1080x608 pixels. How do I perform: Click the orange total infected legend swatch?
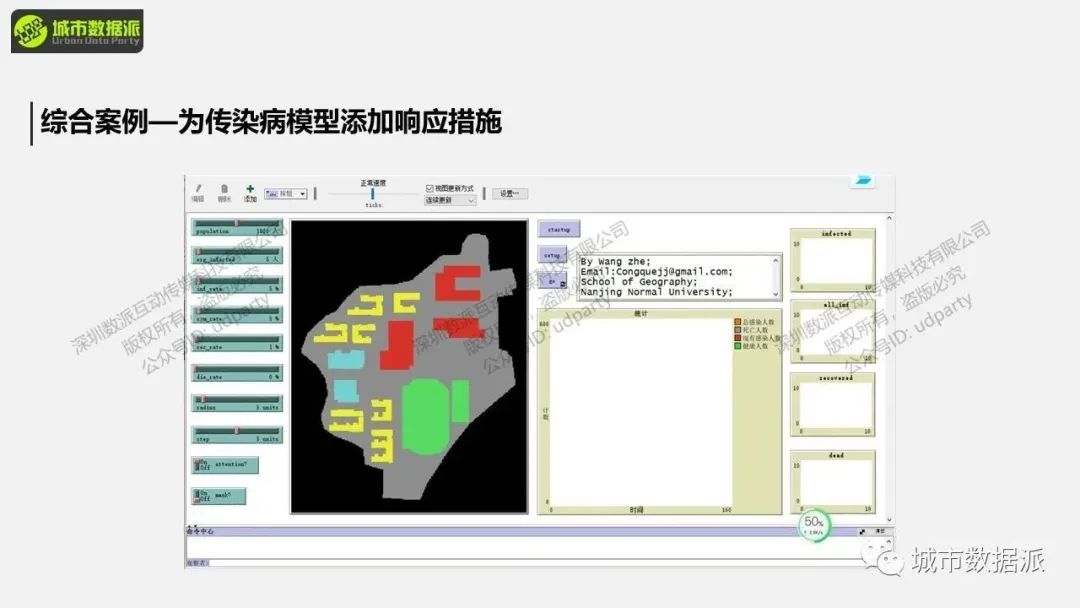738,322
